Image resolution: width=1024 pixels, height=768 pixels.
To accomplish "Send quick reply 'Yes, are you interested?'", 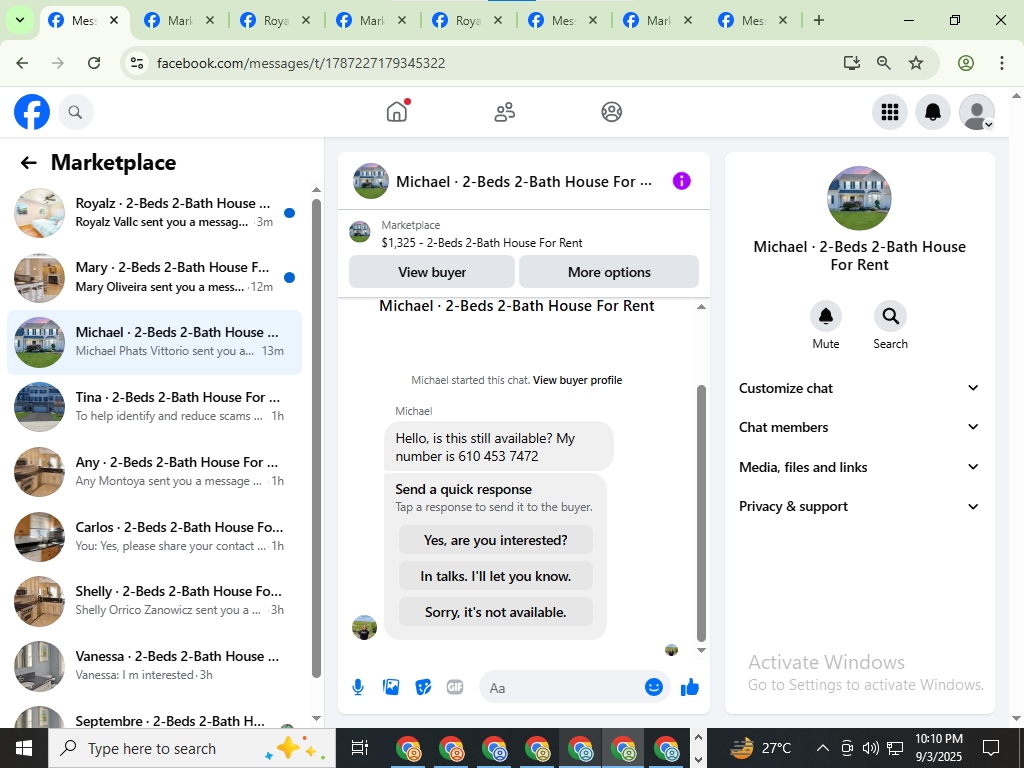I will click(x=496, y=540).
